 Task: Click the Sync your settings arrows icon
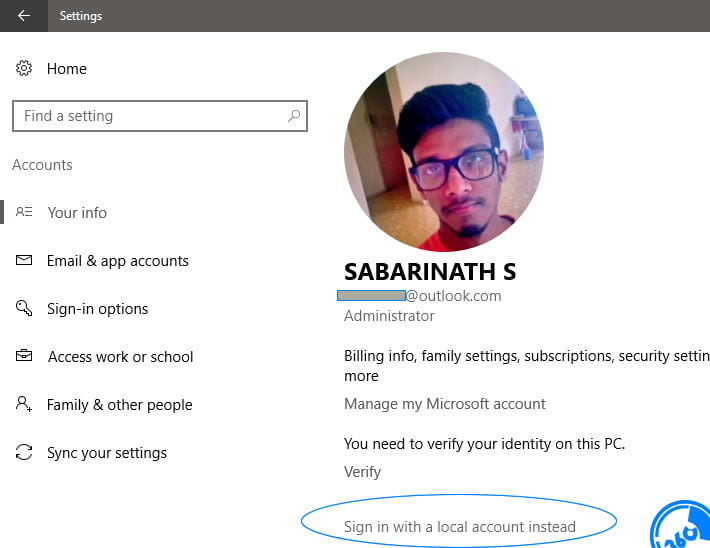tap(24, 453)
